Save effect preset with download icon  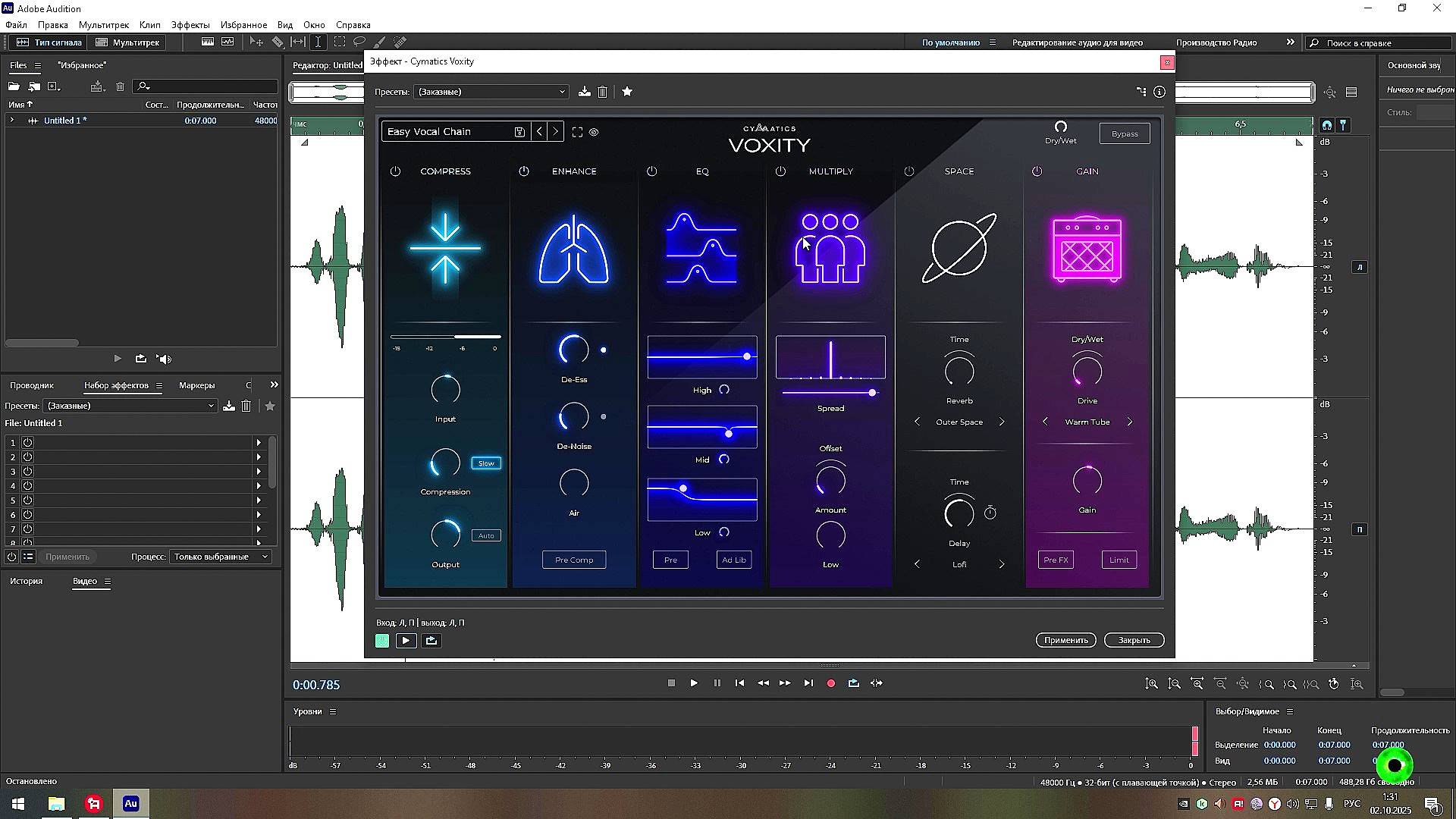pos(584,92)
